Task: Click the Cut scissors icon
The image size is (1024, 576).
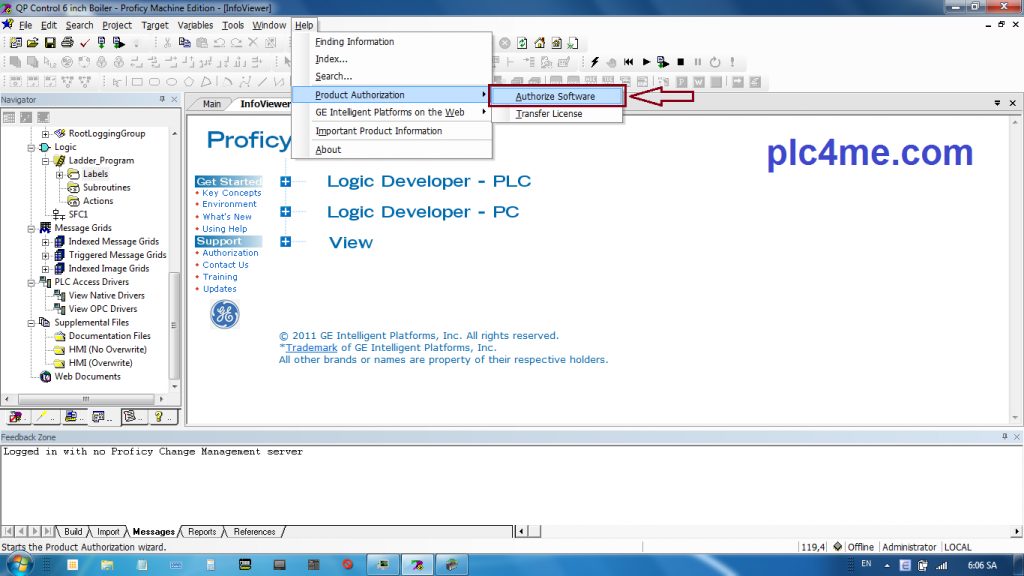Action: 168,43
